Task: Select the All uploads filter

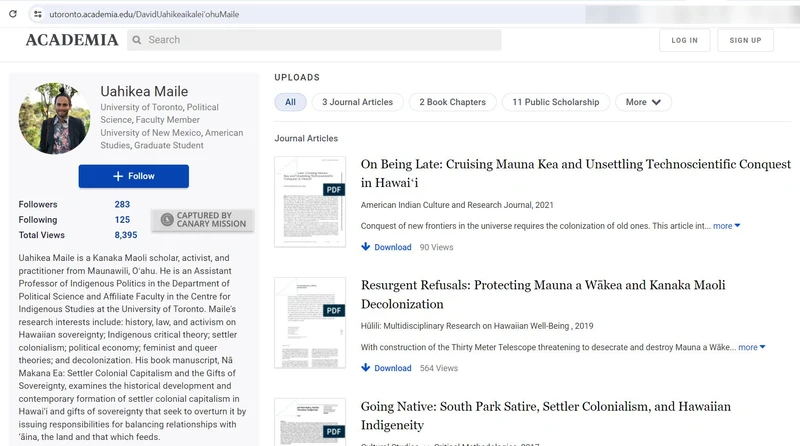Action: coord(290,102)
